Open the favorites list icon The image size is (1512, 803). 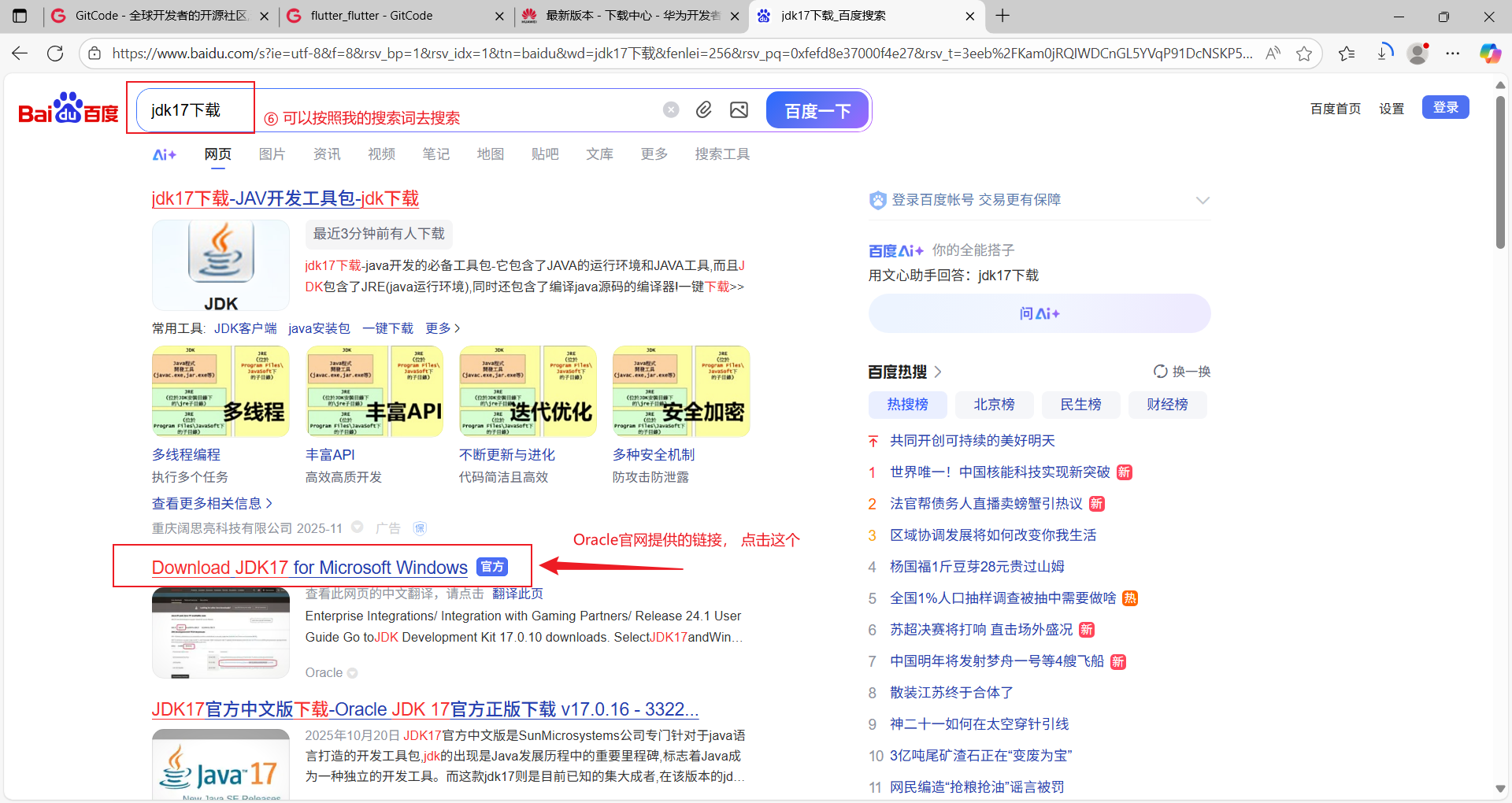click(x=1347, y=54)
